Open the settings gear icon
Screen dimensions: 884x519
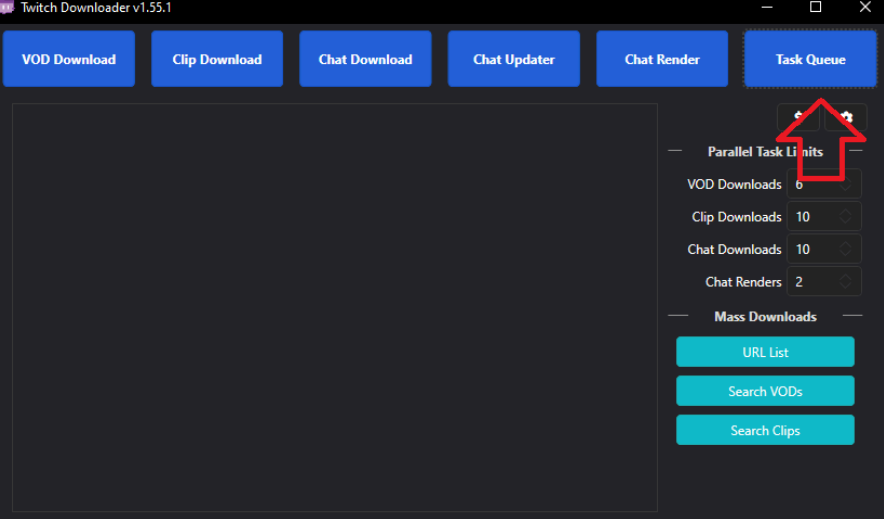[846, 117]
